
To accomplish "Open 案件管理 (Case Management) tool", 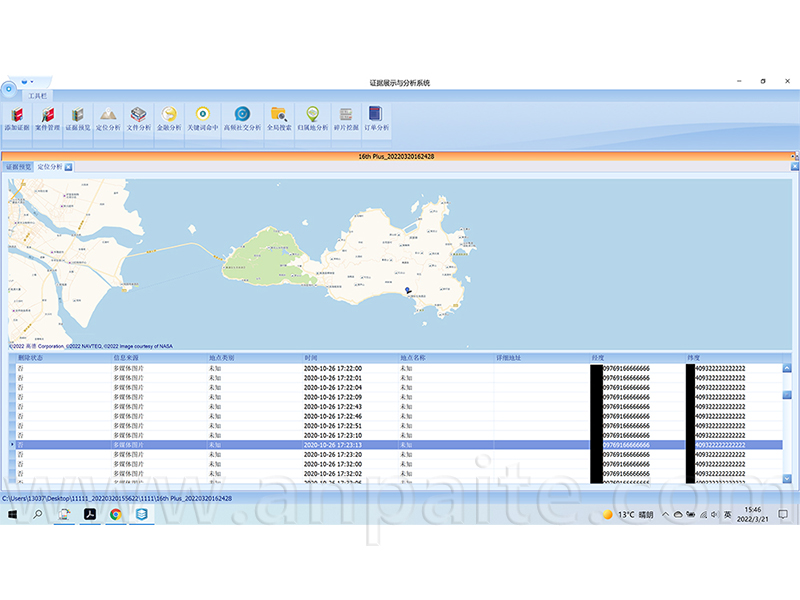I will pyautogui.click(x=47, y=118).
